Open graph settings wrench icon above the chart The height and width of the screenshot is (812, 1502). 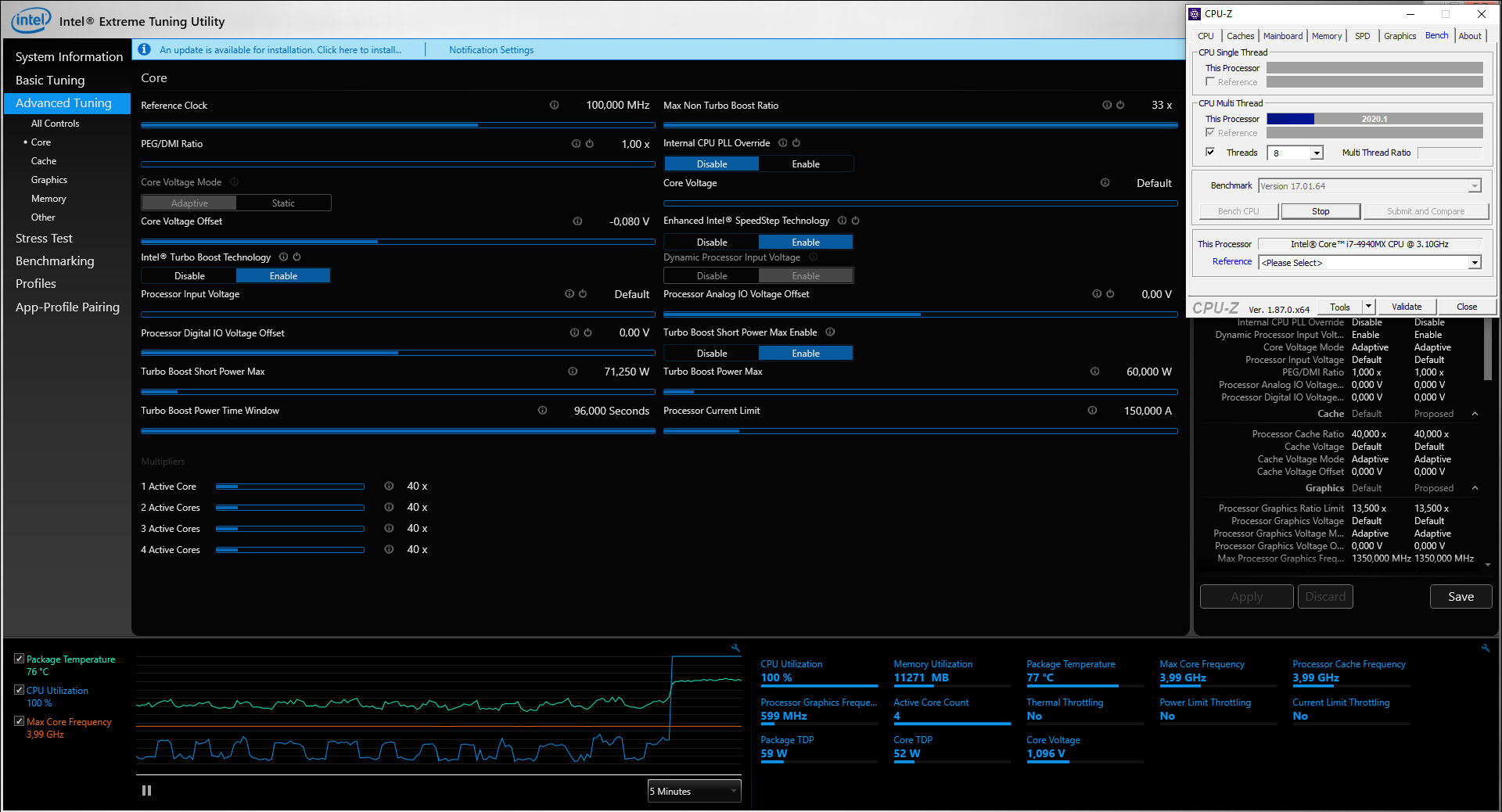click(735, 648)
